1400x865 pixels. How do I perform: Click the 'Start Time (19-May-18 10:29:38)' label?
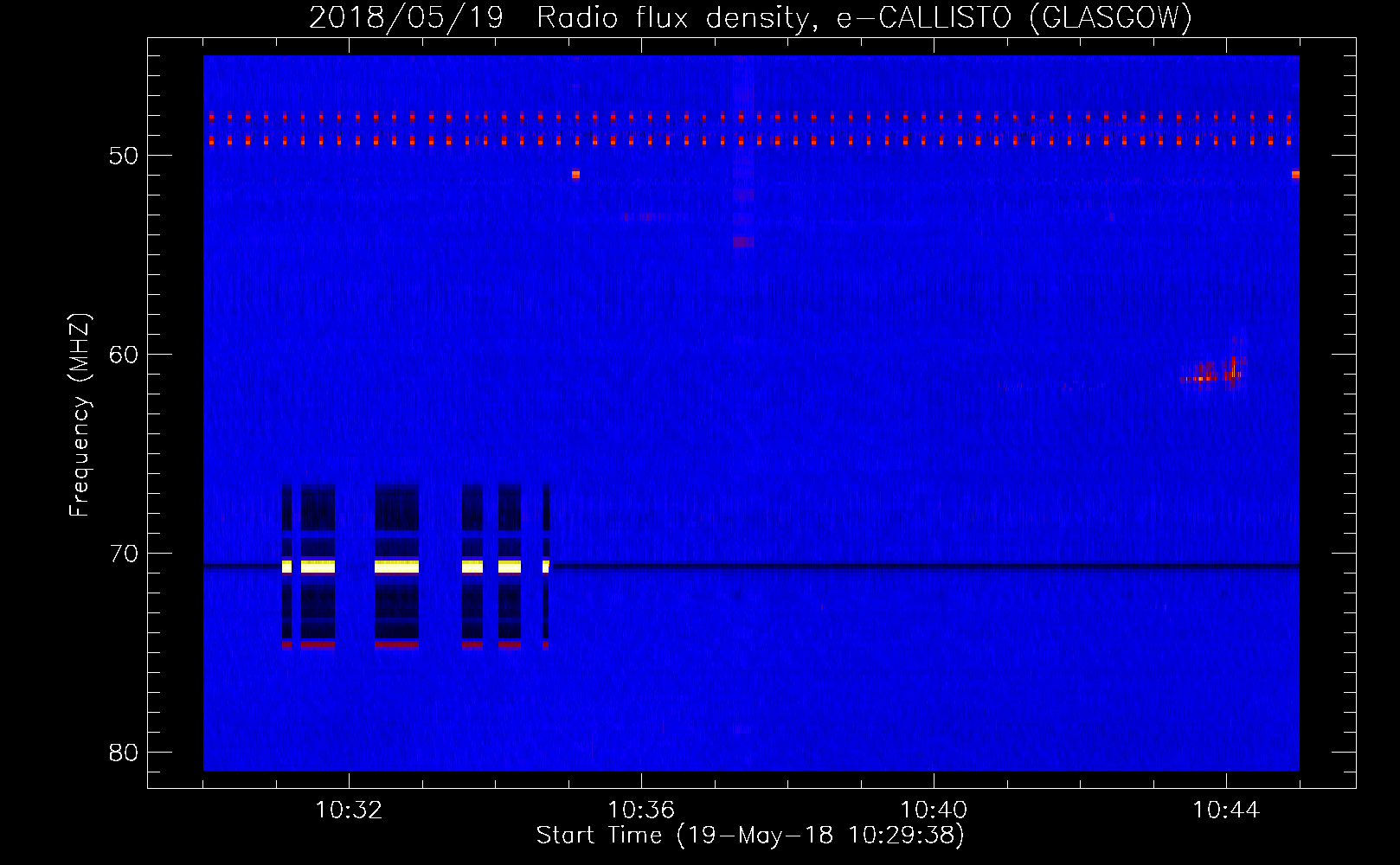750,835
